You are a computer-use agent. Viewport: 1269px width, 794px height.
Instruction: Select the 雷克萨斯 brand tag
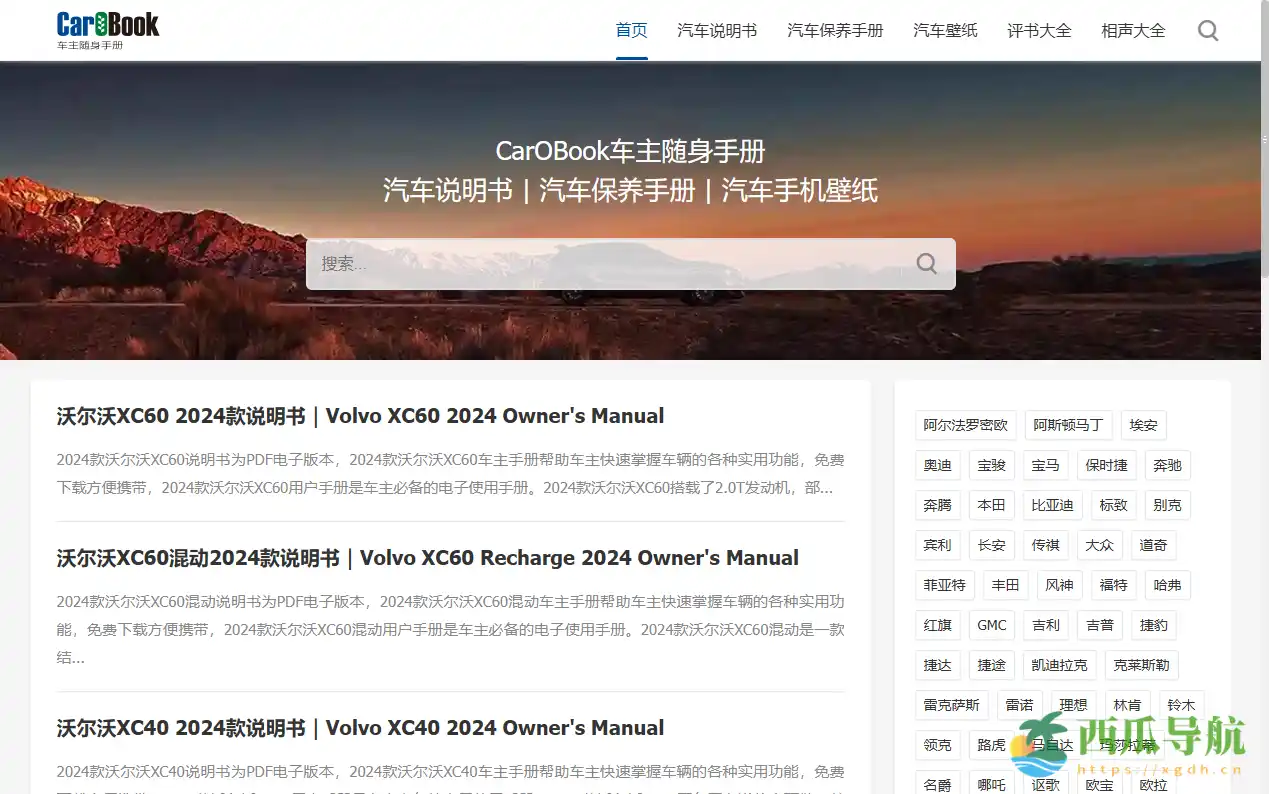tap(951, 705)
